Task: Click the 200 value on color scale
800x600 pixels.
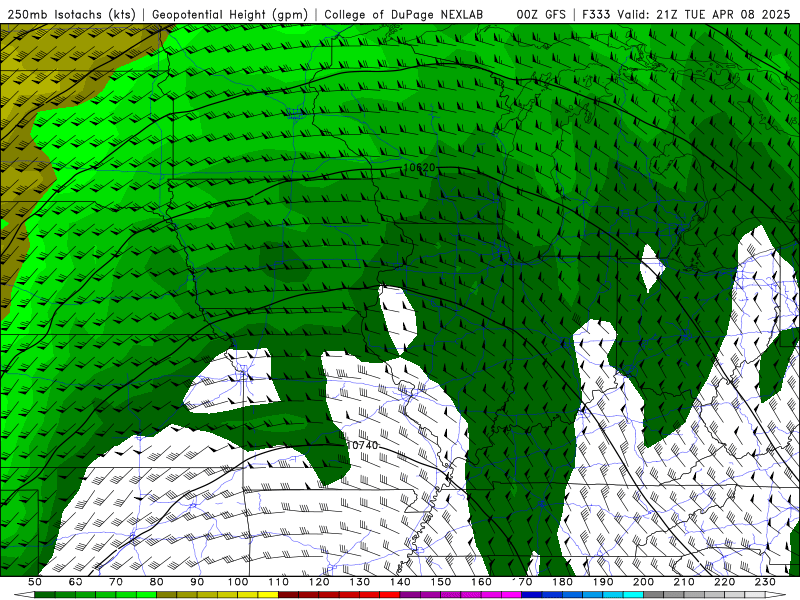Action: tap(643, 582)
